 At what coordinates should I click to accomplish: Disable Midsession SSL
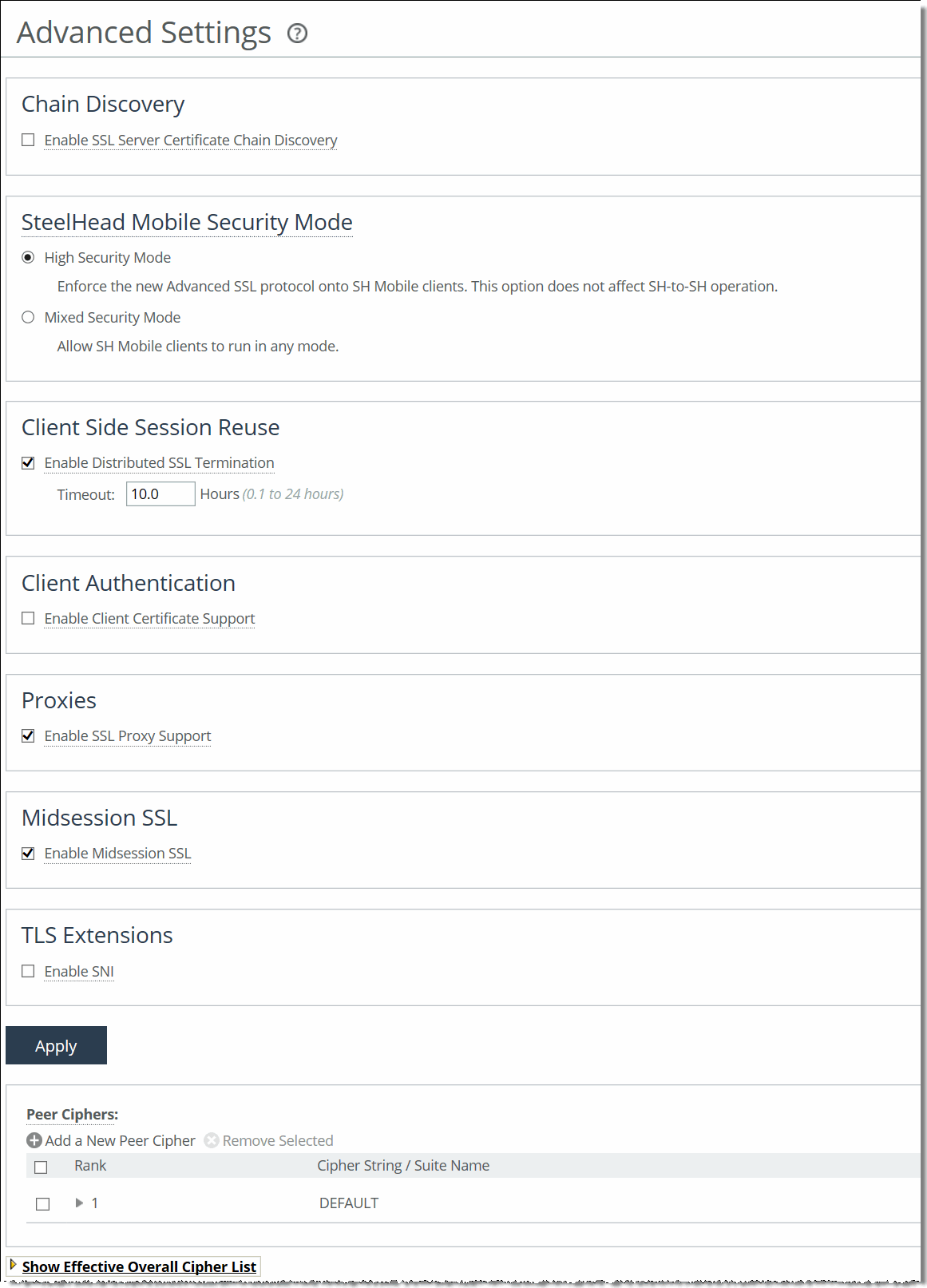[x=28, y=853]
